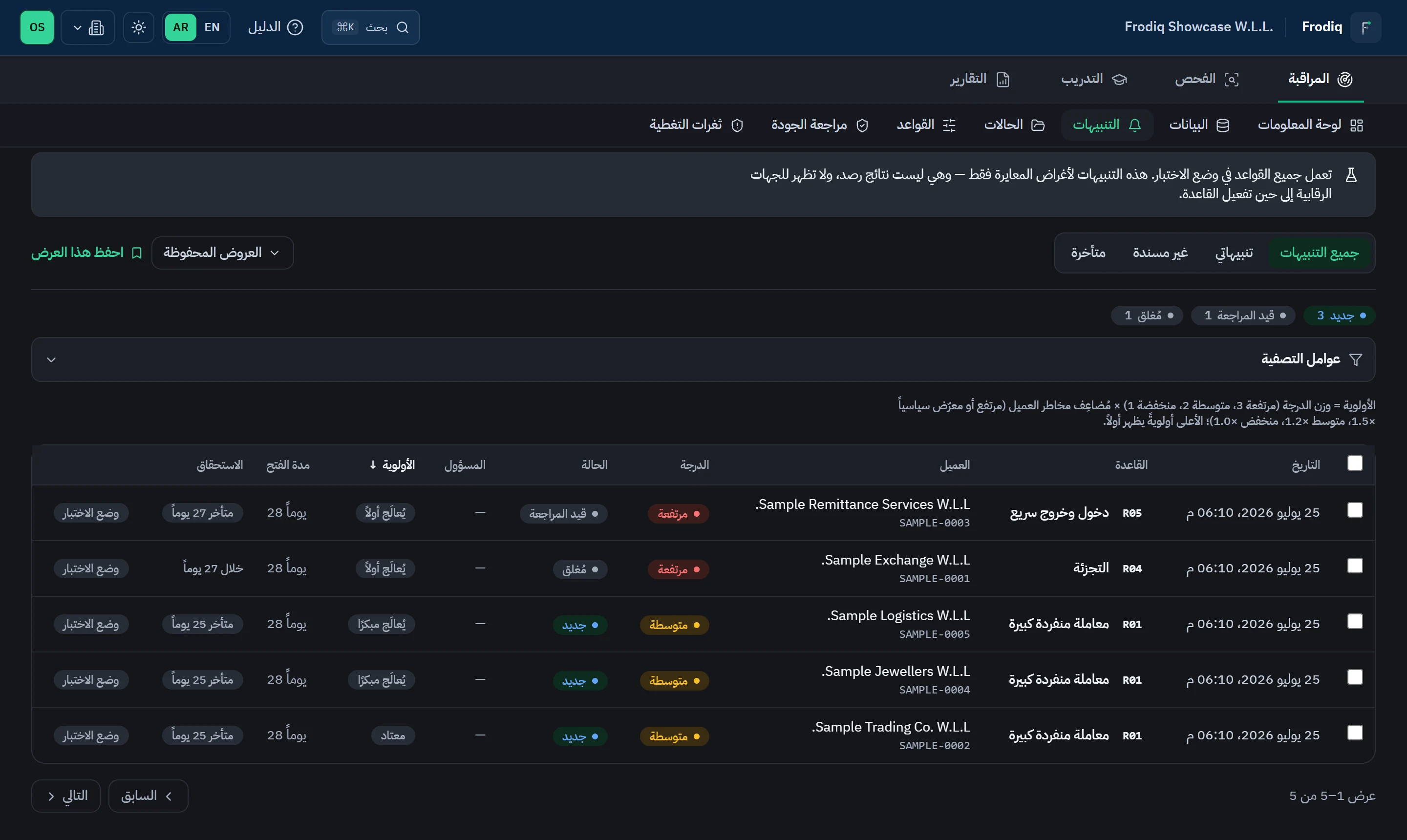Screen dimensions: 1407x840
Task: Check the Sample Remittance Services row checkbox
Action: (x=1355, y=510)
